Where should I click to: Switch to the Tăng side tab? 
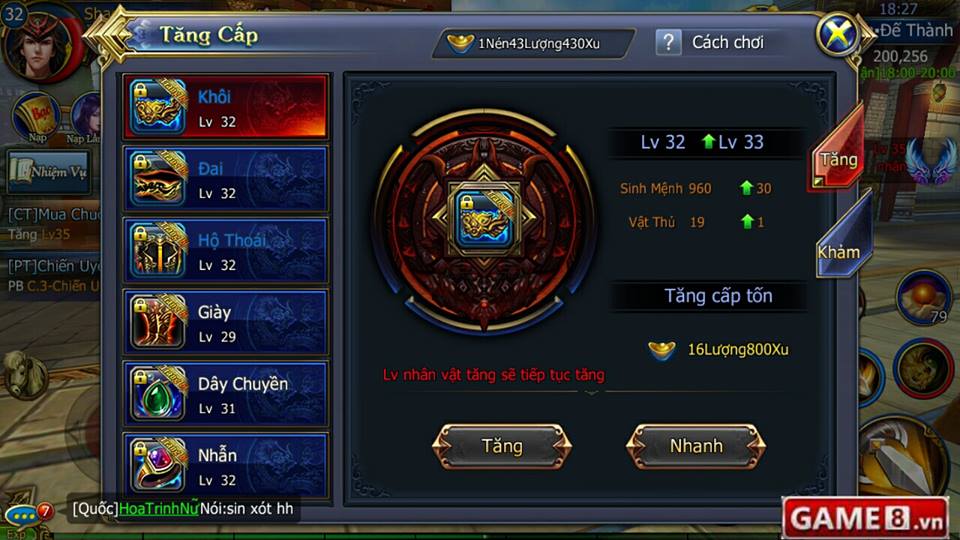[838, 152]
